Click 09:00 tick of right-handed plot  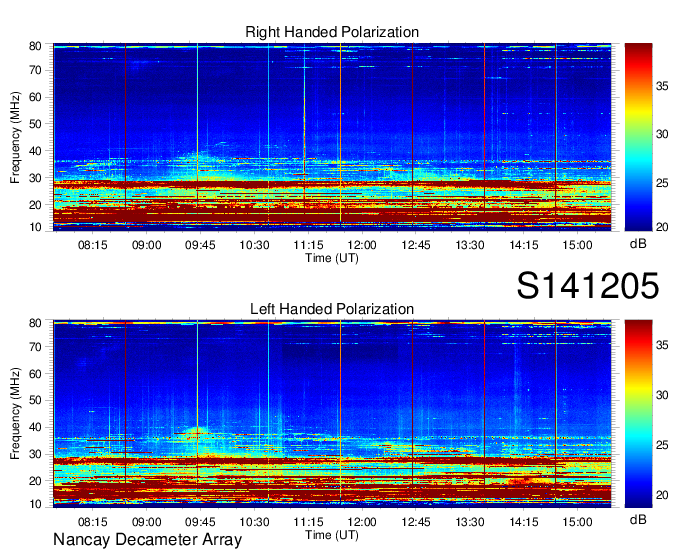click(147, 245)
